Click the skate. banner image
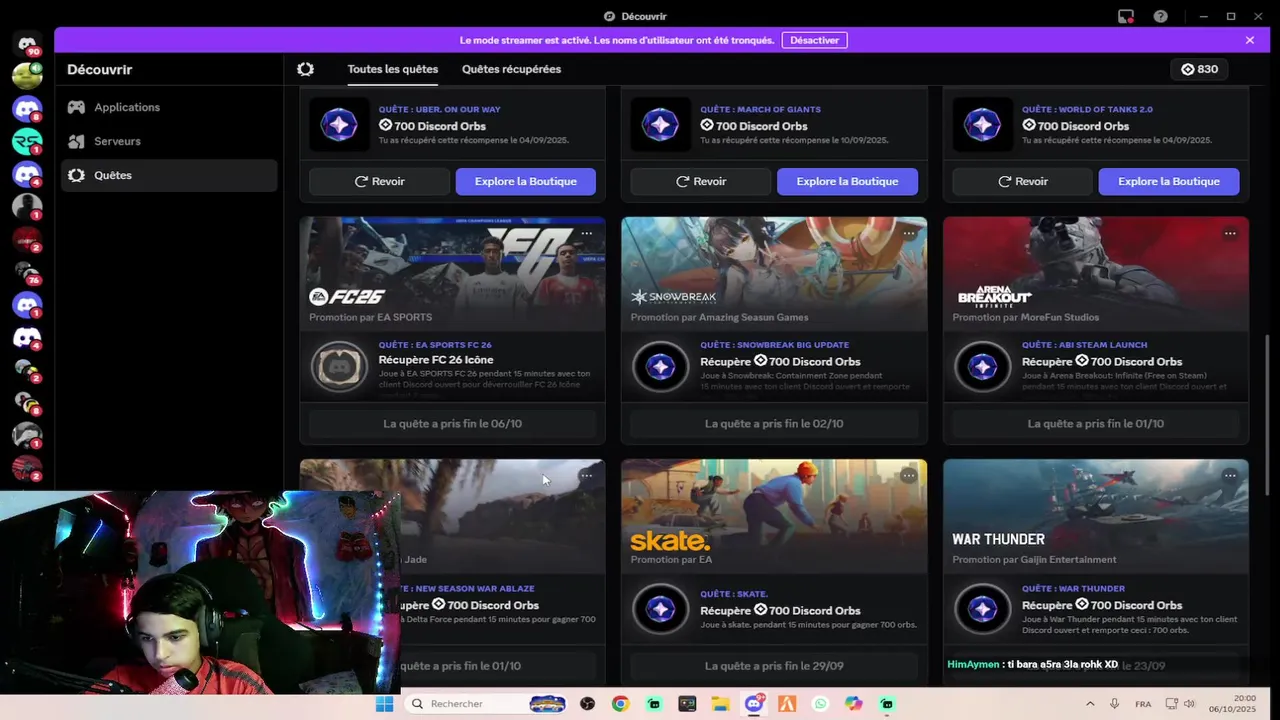 tap(774, 516)
